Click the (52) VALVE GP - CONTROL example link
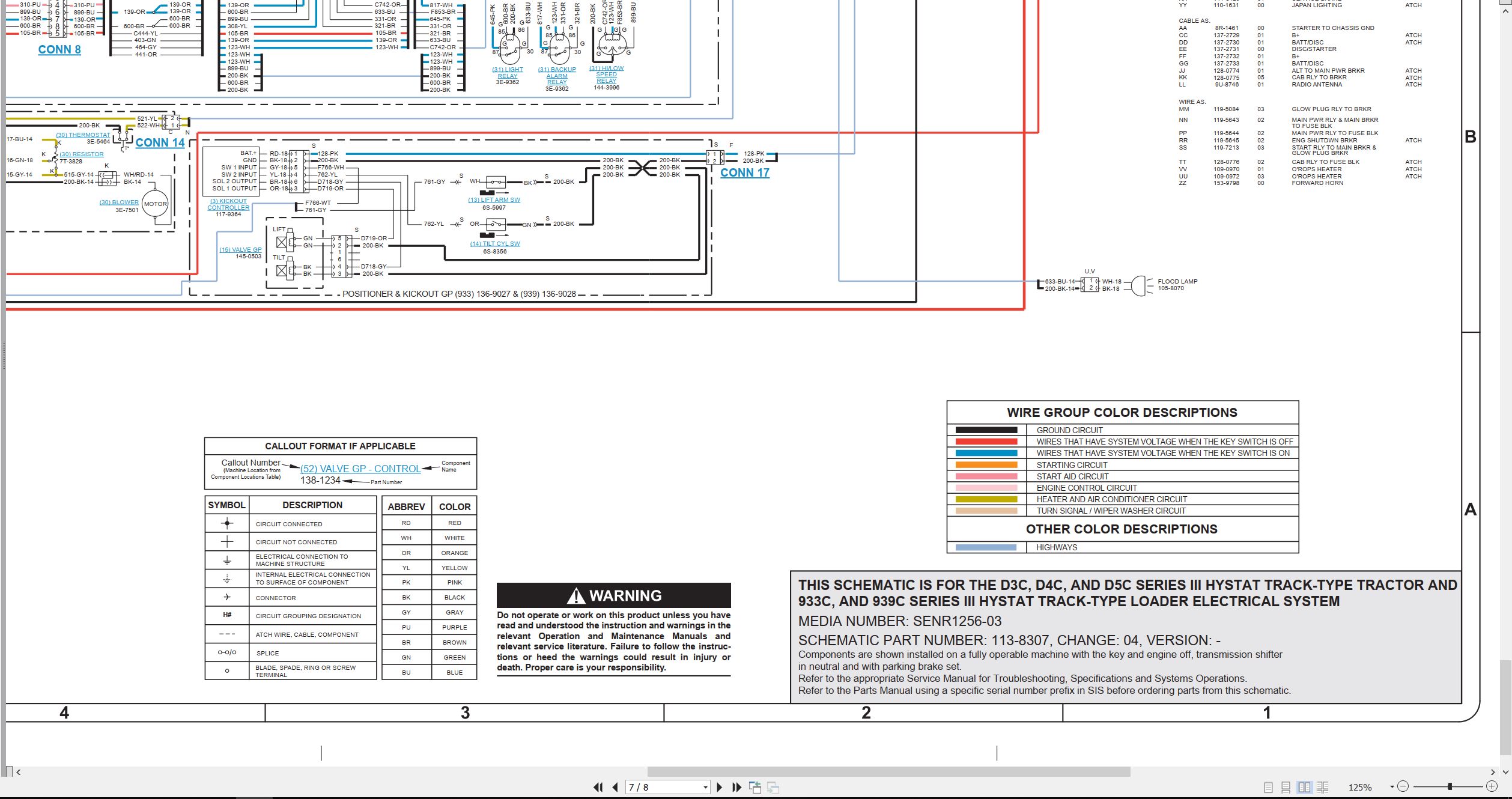 (360, 469)
